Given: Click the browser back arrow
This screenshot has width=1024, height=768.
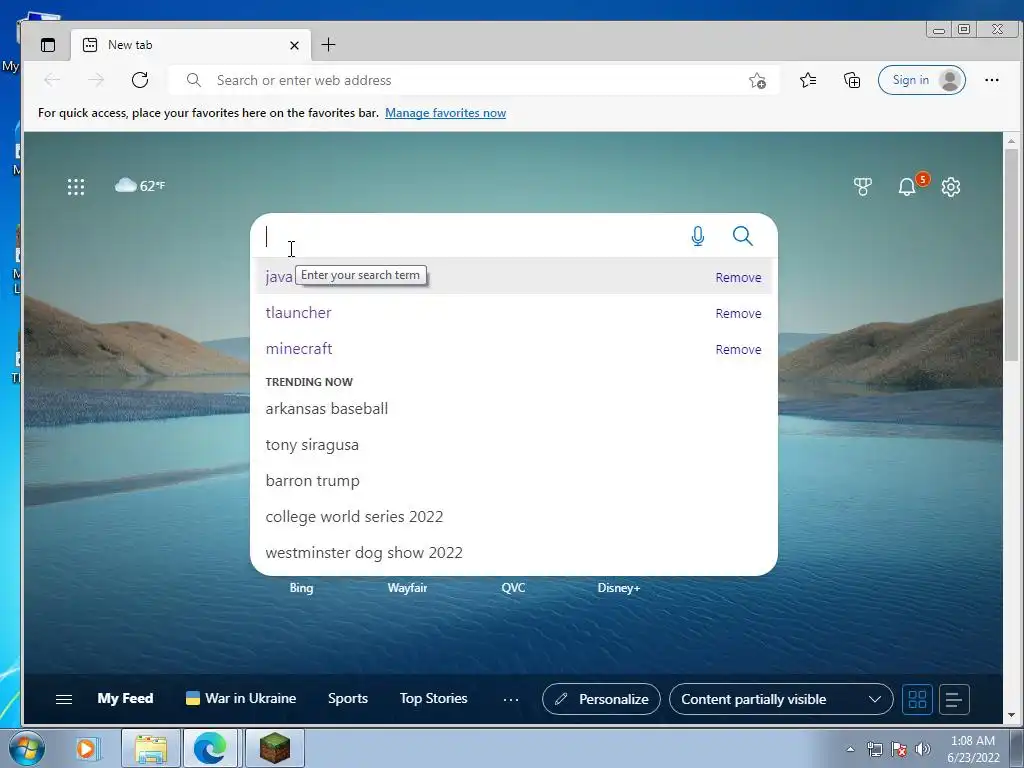Looking at the screenshot, I should 52,80.
